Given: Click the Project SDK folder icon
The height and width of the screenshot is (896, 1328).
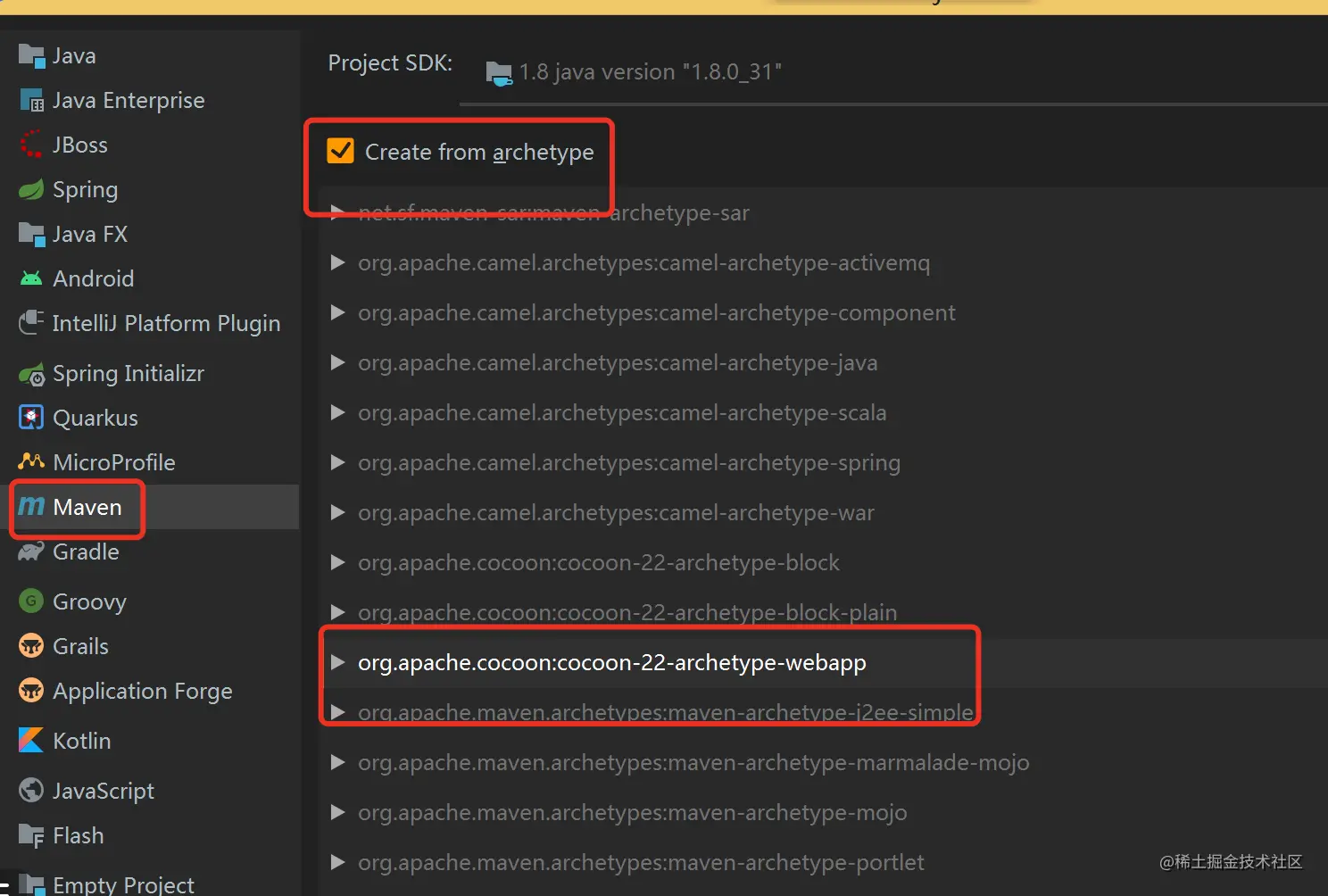Looking at the screenshot, I should [x=499, y=73].
